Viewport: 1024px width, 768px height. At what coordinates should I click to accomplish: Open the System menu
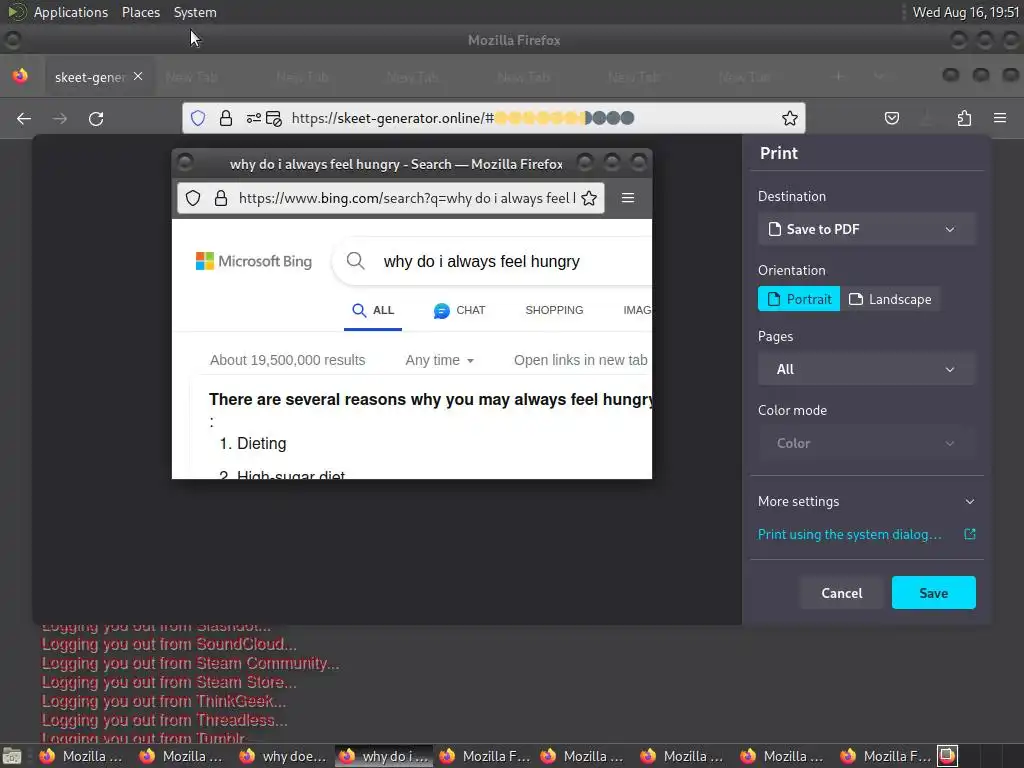[195, 12]
